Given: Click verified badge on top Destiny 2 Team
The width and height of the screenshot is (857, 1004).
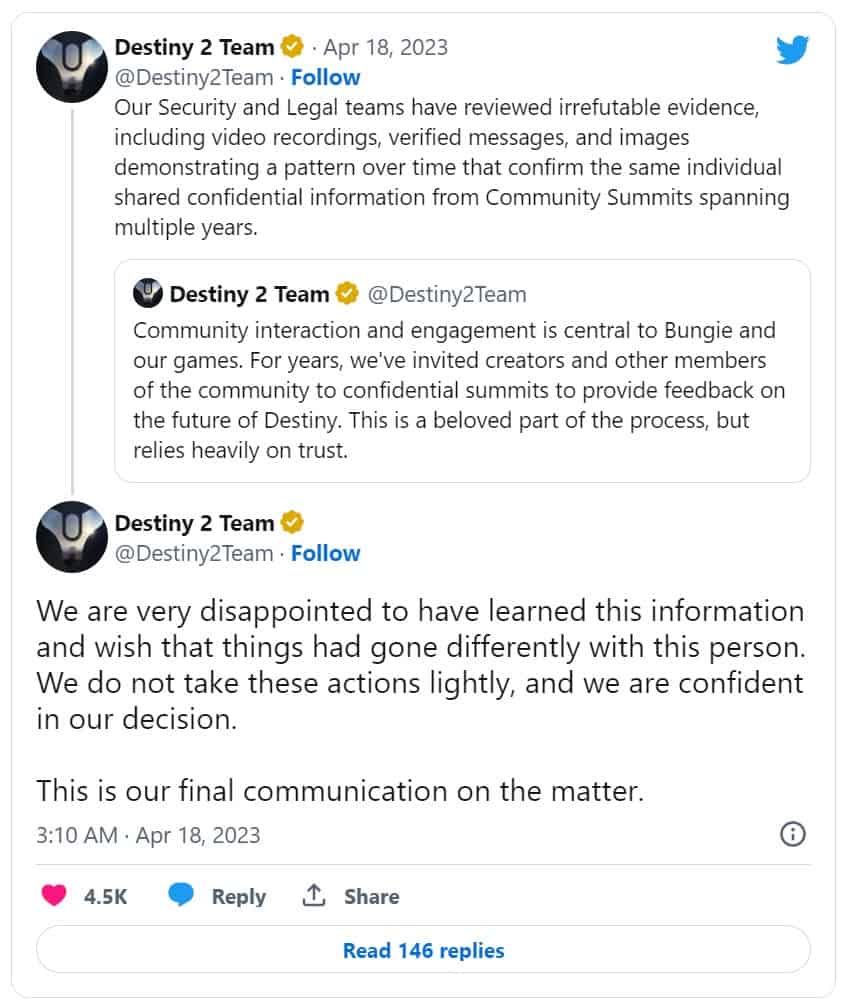Looking at the screenshot, I should coord(293,47).
